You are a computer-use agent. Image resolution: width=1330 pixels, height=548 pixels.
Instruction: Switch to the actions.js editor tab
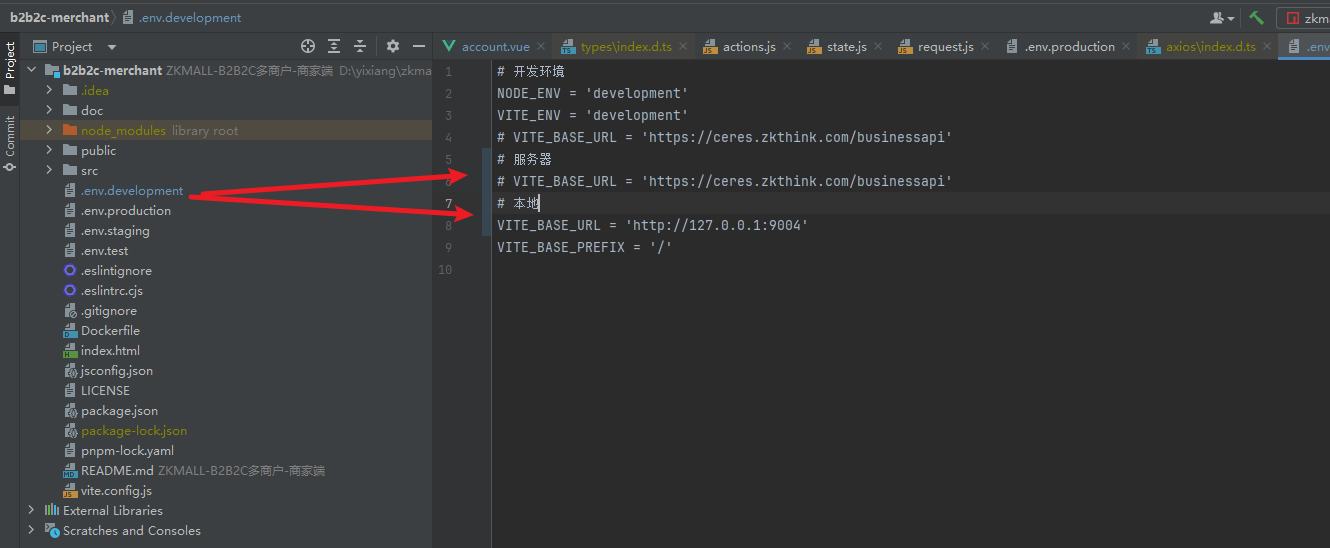[748, 47]
